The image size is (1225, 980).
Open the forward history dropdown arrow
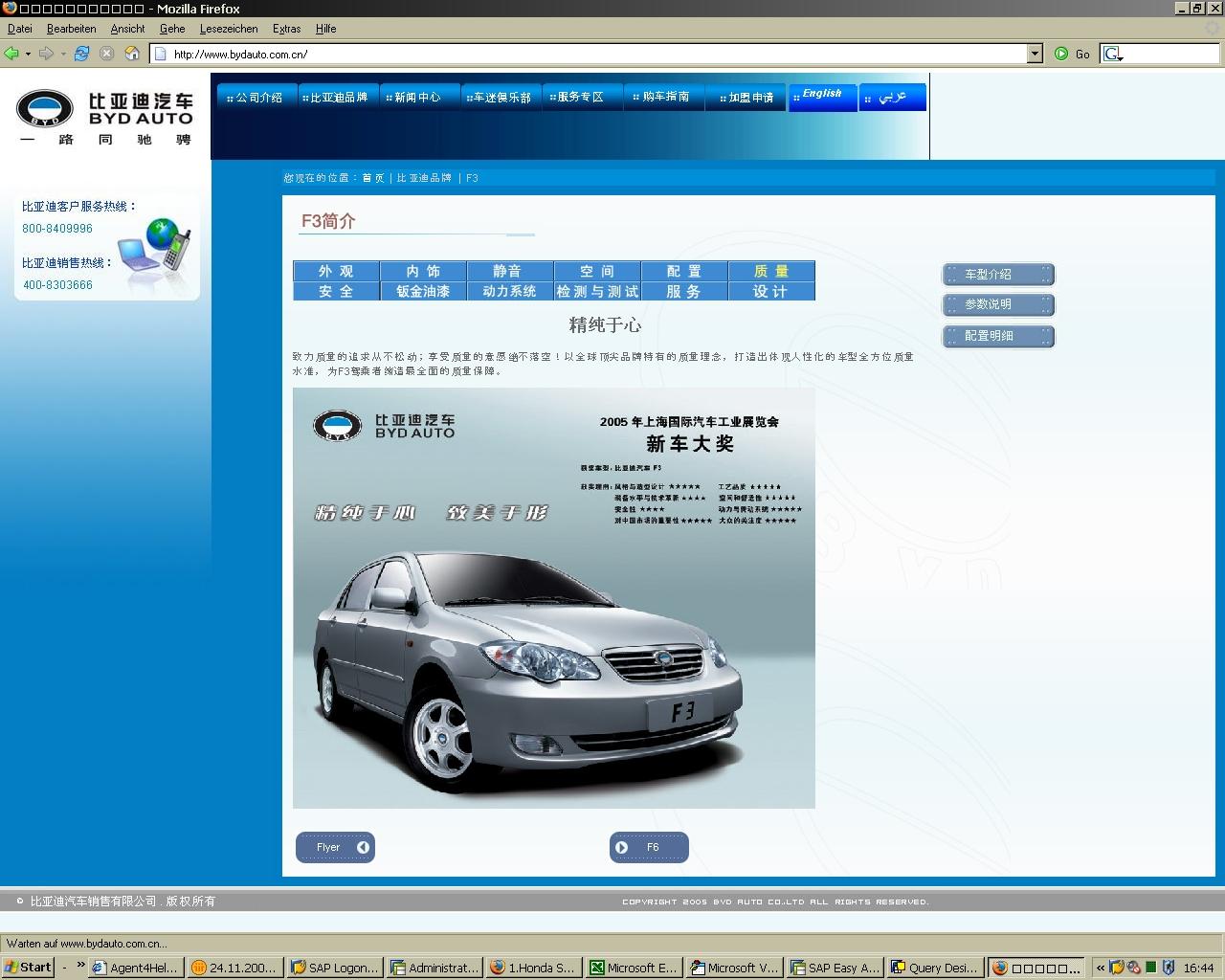pos(63,54)
